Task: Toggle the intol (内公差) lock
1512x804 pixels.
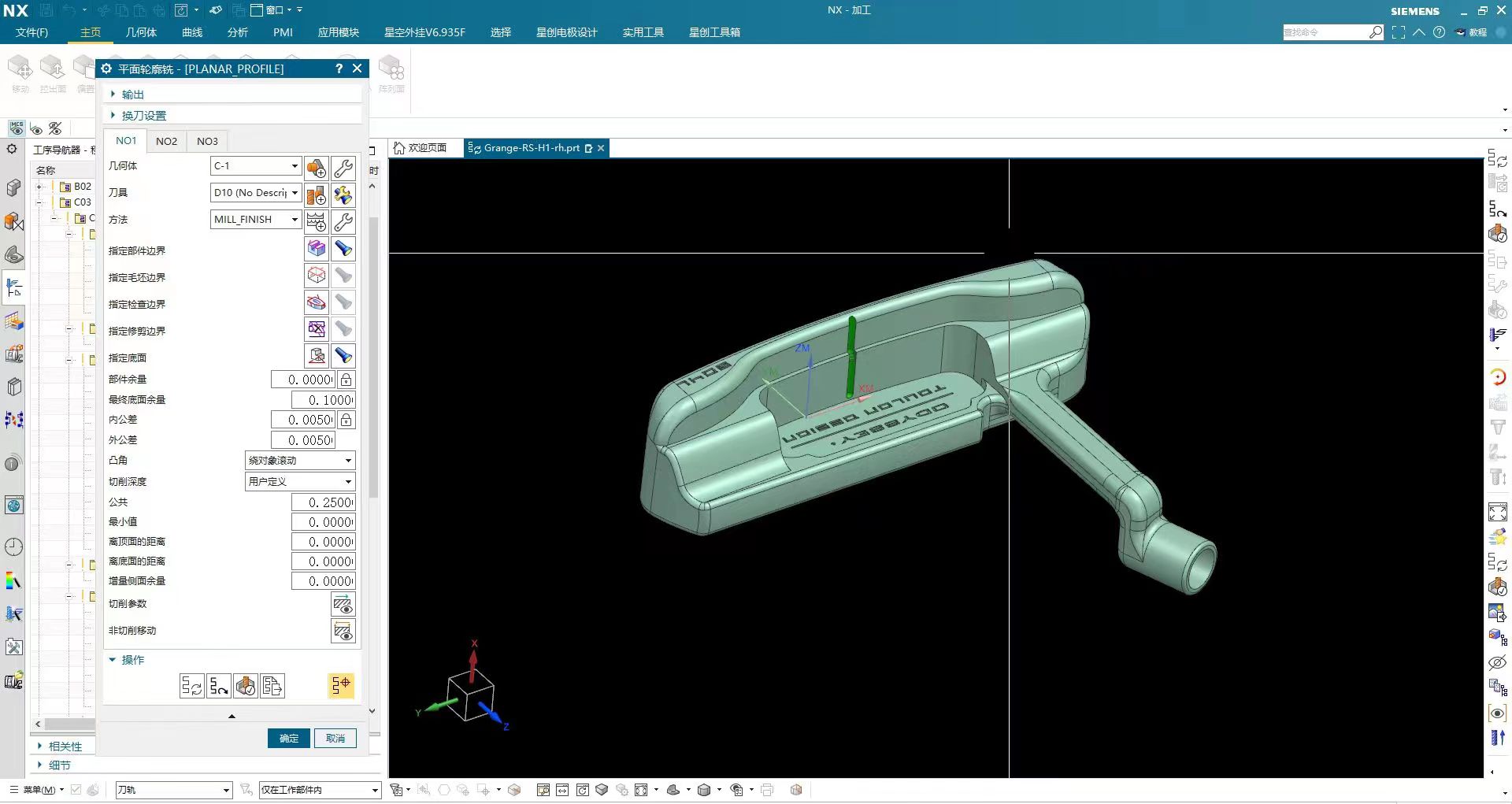Action: click(x=346, y=420)
